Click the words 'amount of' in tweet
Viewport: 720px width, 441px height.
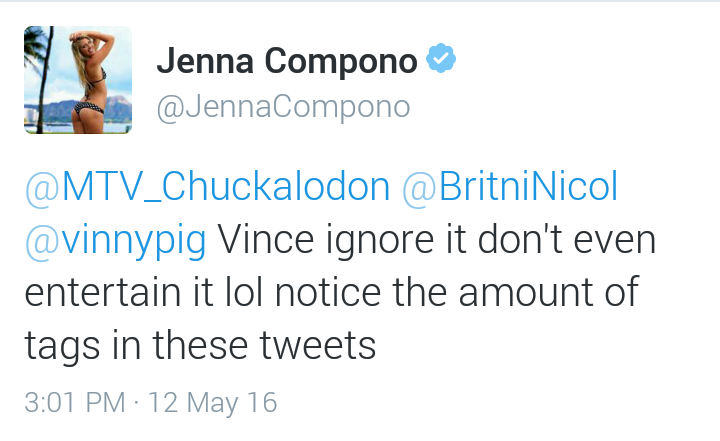click(x=549, y=292)
